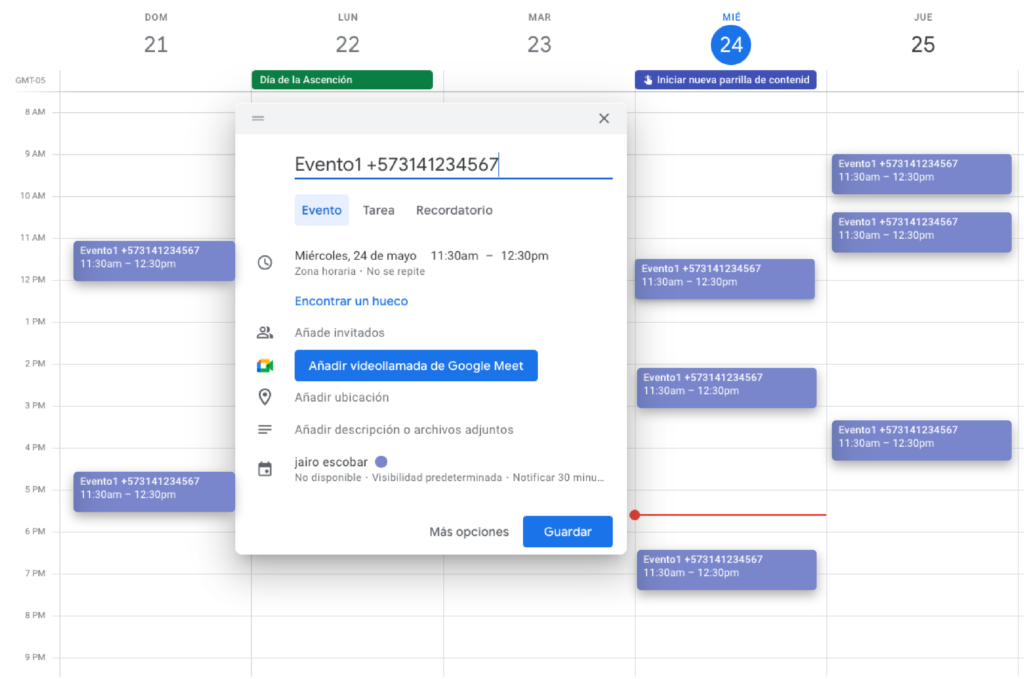
Task: Click the Google Meet logo icon
Action: click(x=265, y=366)
